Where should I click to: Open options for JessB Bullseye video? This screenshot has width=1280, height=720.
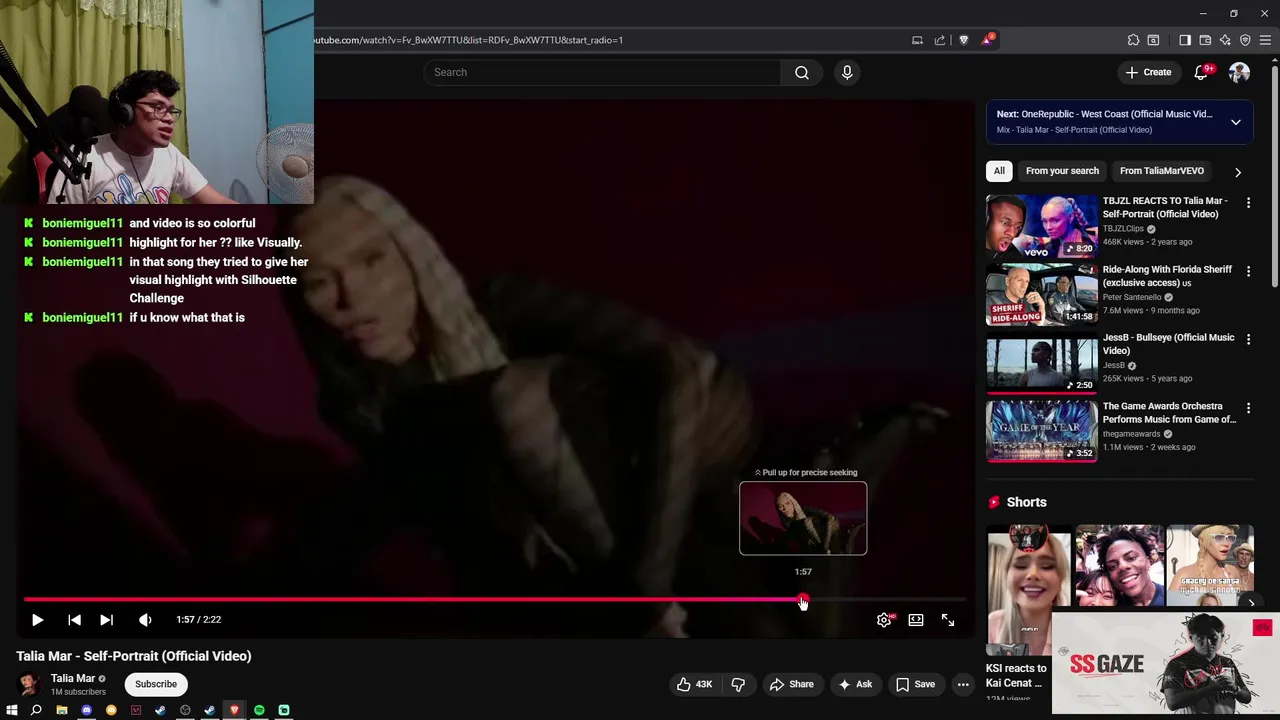pyautogui.click(x=1248, y=340)
